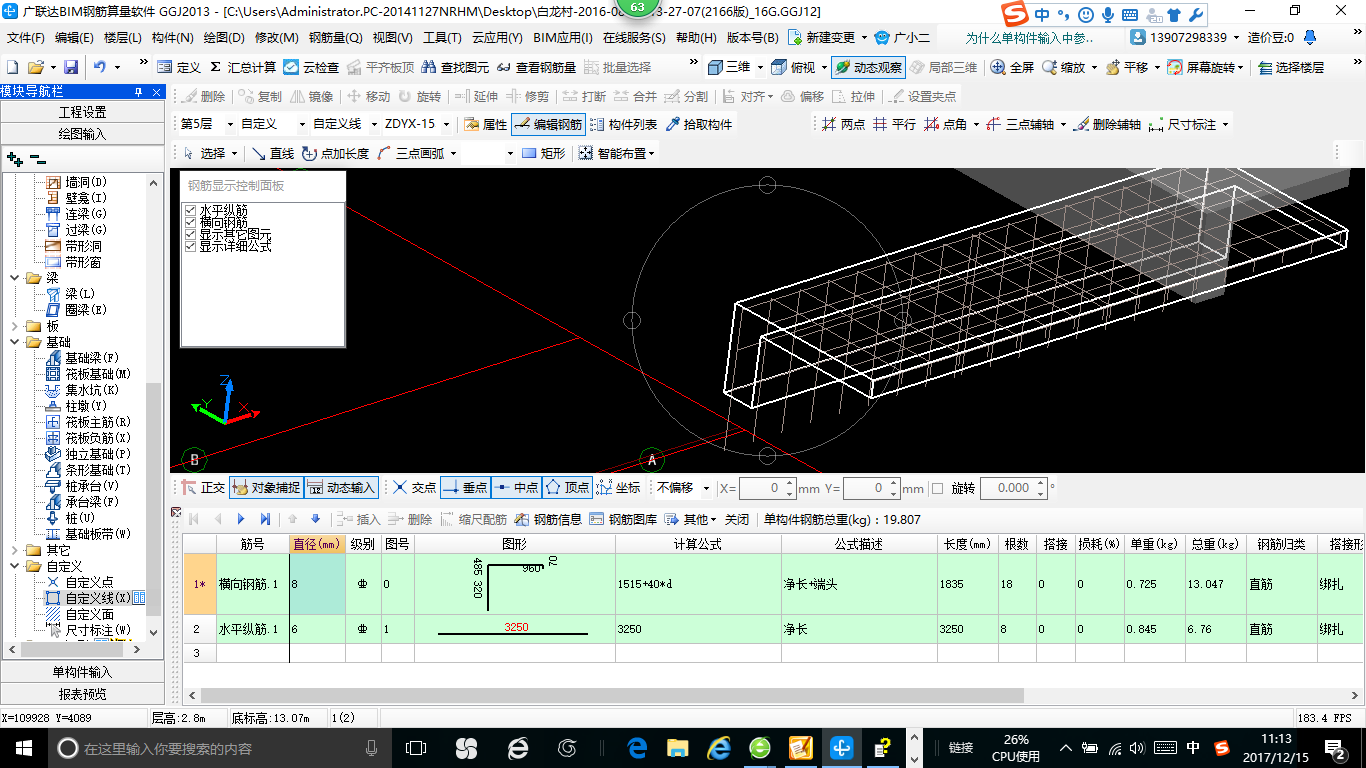Screen dimensions: 1366x768
Task: Choose 点加长度 point plus length
Action: coord(335,153)
